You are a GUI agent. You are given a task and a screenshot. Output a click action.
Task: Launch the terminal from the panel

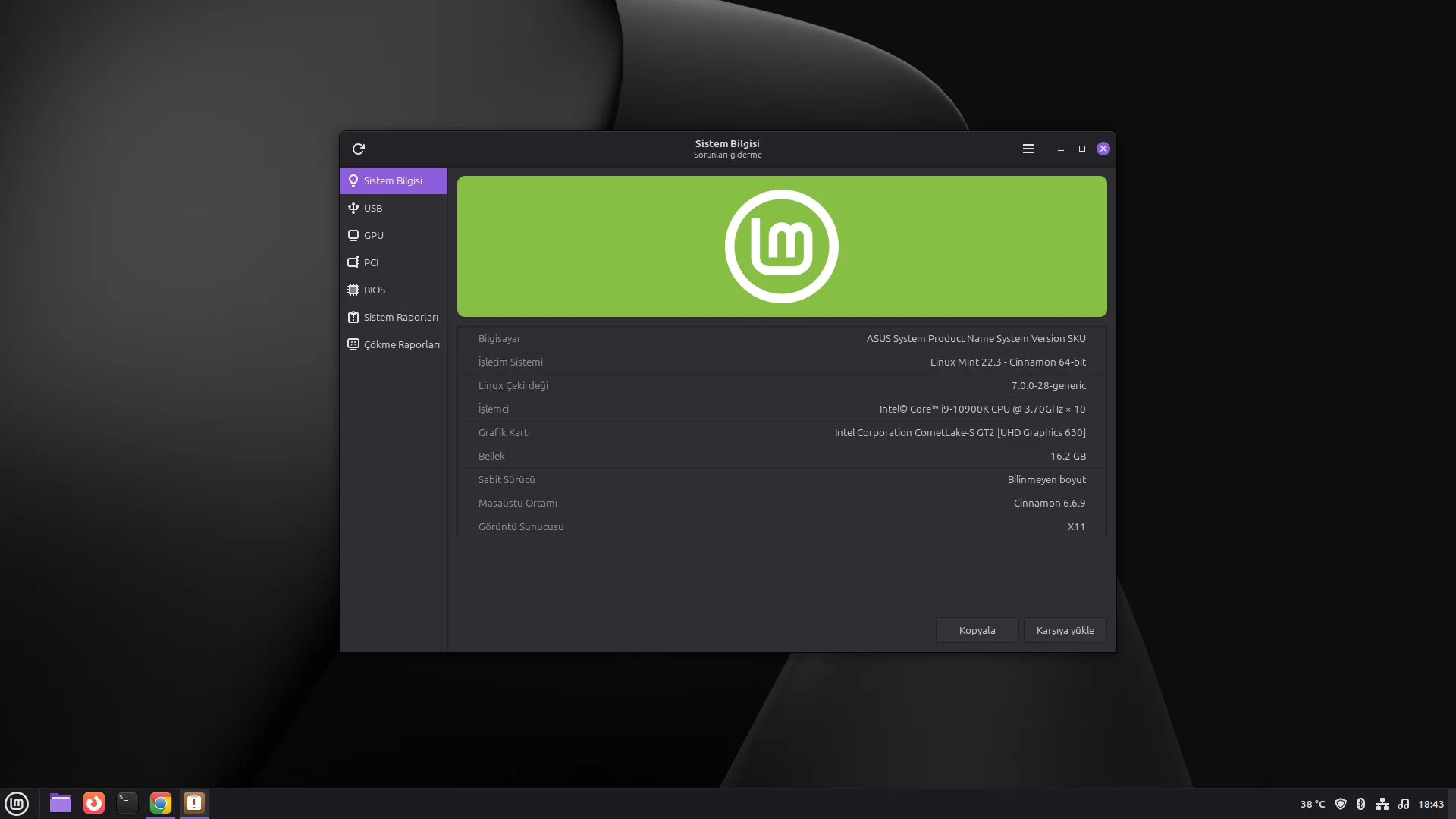coord(127,803)
